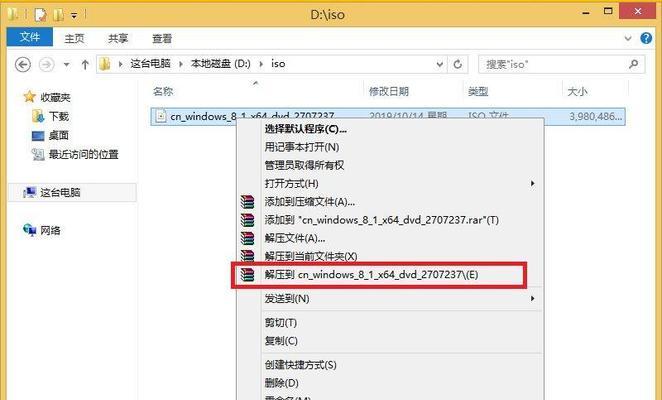This screenshot has height=400, width=662.
Task: Switch to the 查看 ribbon tab
Action: click(x=162, y=38)
